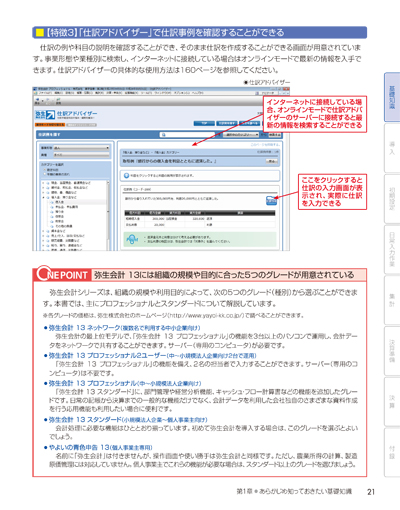The width and height of the screenshot is (400, 510).
Task: Click the magnifier icon in the search field
Action: 163,135
